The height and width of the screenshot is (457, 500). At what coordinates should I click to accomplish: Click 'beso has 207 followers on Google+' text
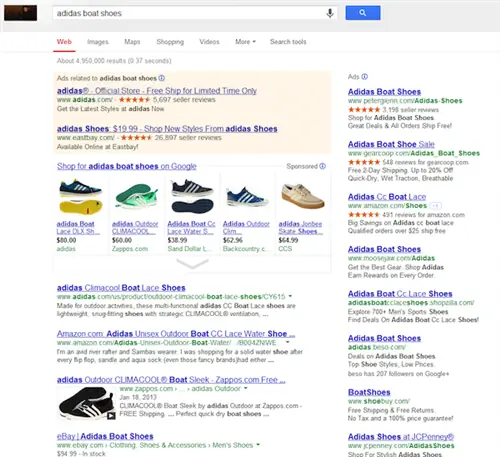coord(398,374)
